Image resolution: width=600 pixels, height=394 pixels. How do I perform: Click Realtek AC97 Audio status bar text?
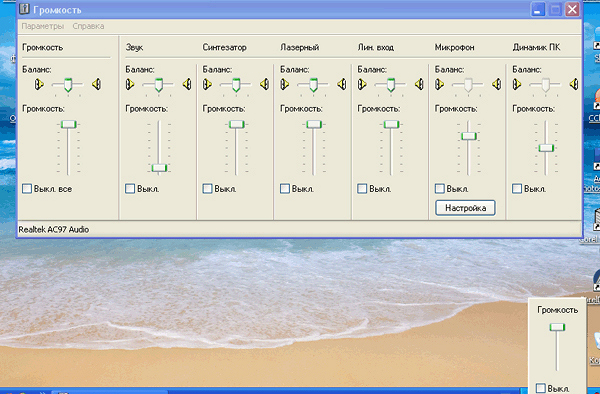pos(54,230)
